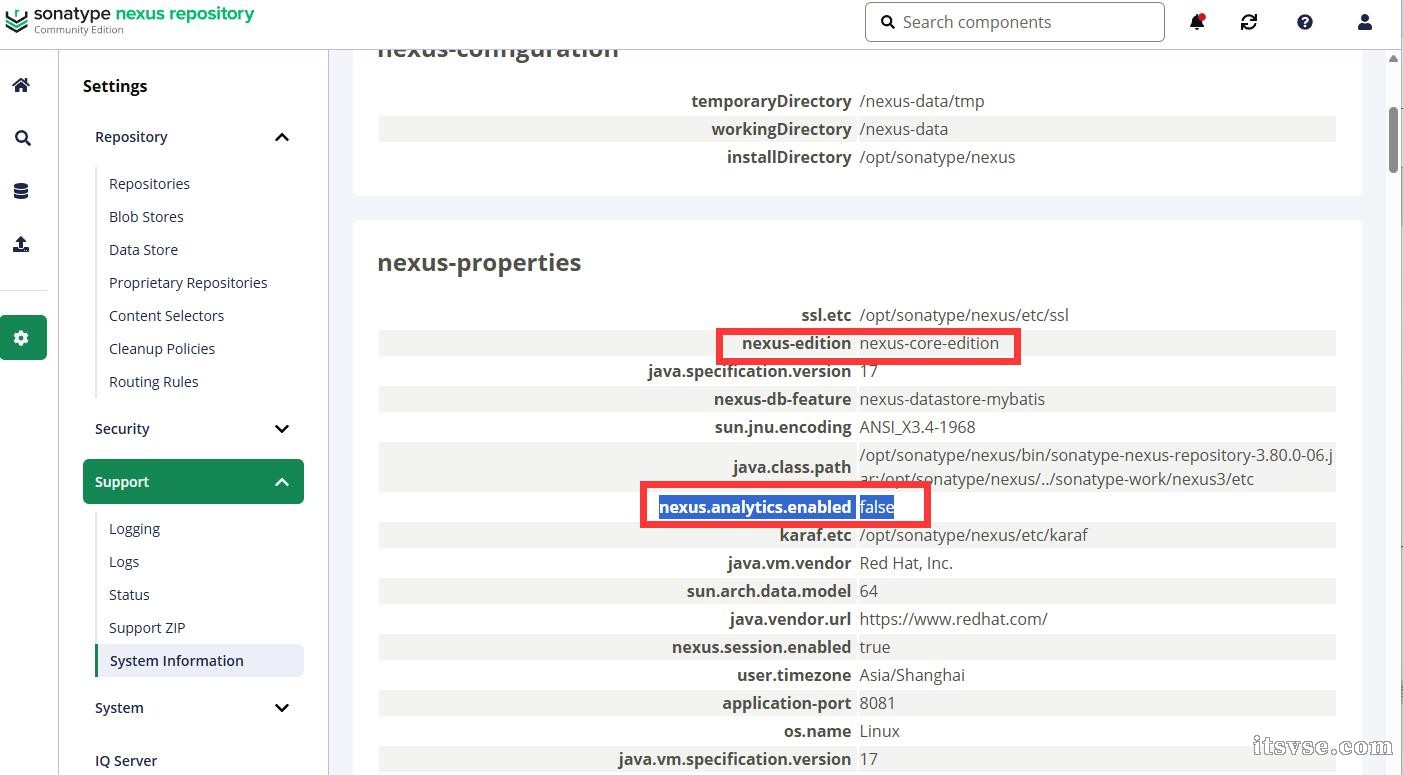Screen dimensions: 1403x775
Task: Click the highlighted false value
Action: pyautogui.click(x=877, y=507)
